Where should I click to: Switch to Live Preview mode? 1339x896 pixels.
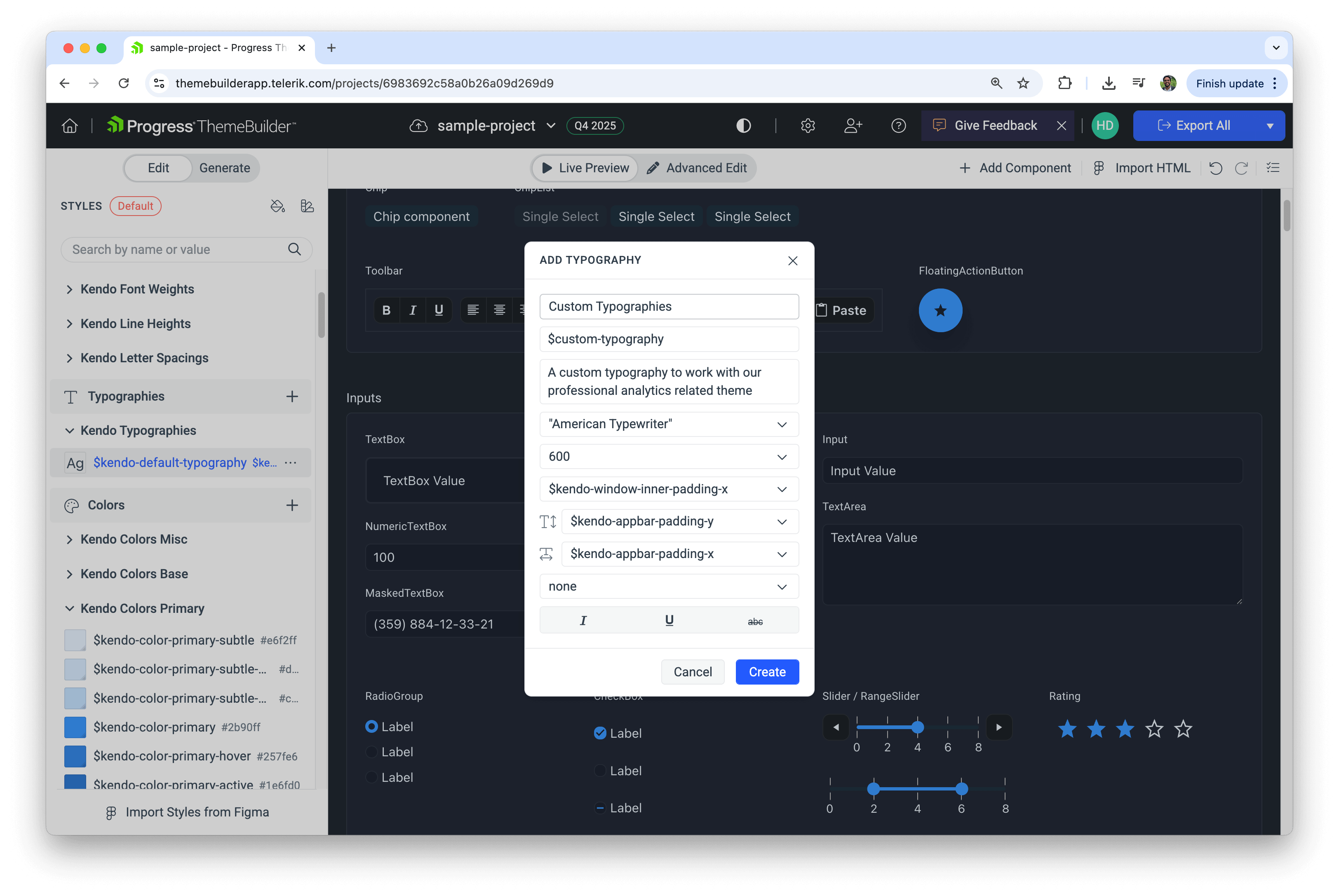(x=585, y=168)
